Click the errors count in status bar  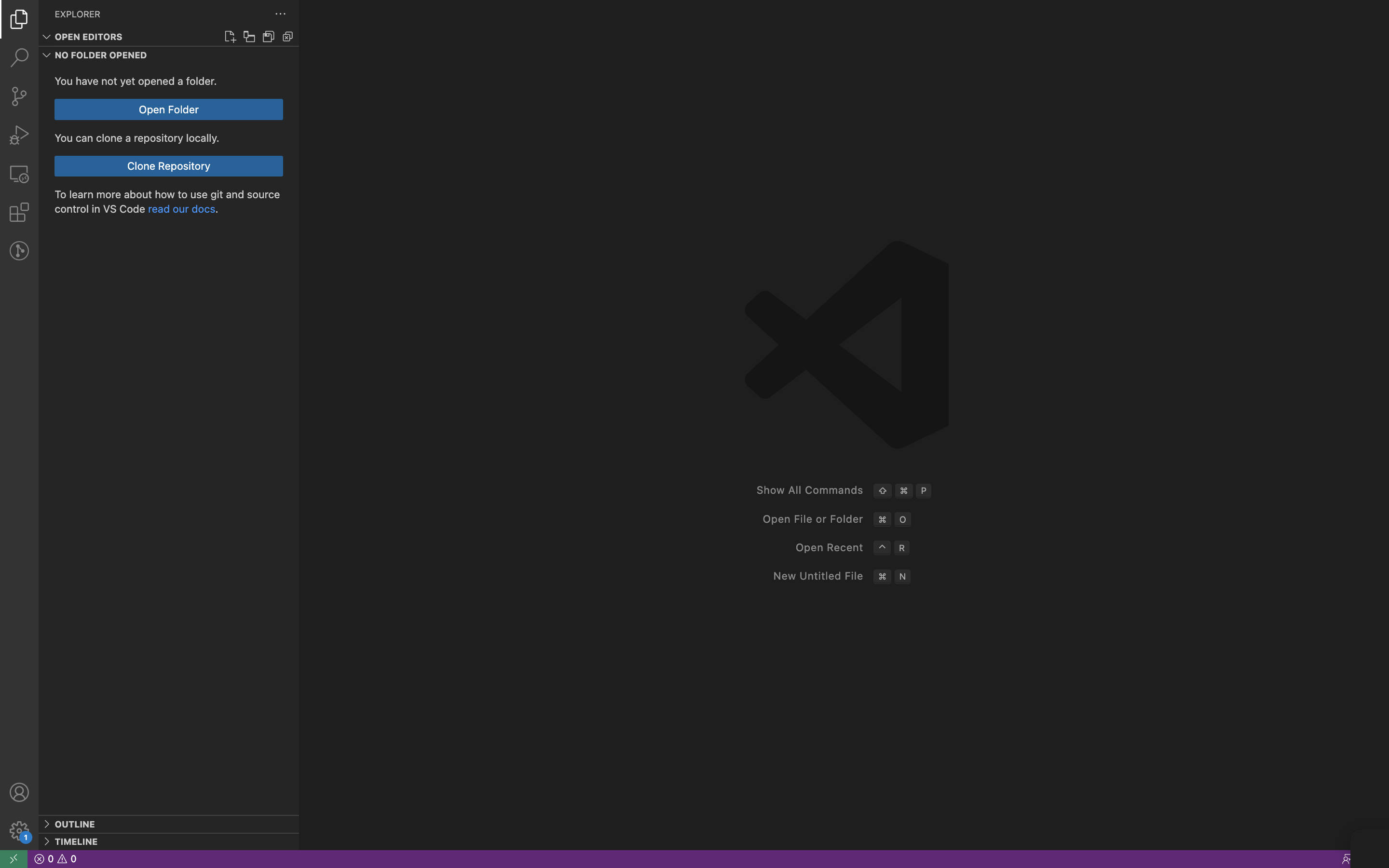[43, 859]
